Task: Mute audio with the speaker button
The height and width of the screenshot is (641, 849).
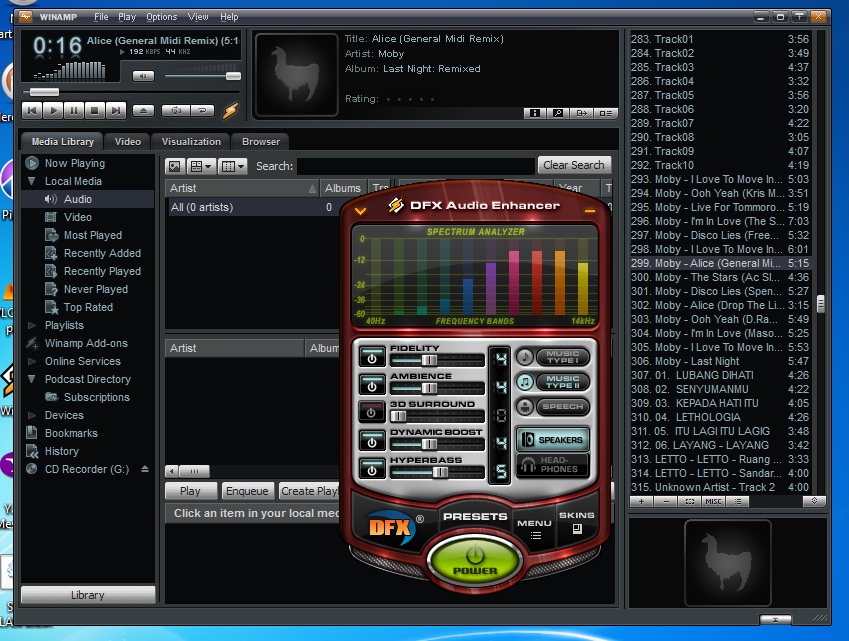Action: click(x=143, y=76)
